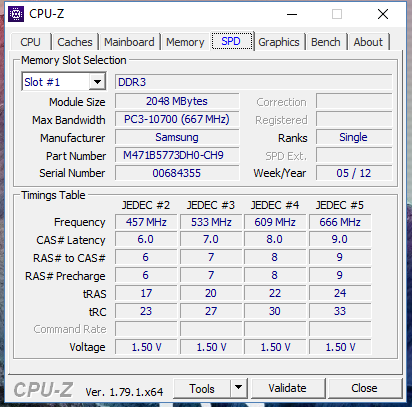412x407 pixels.
Task: Click the JEDEC #2 column header
Action: [146, 205]
